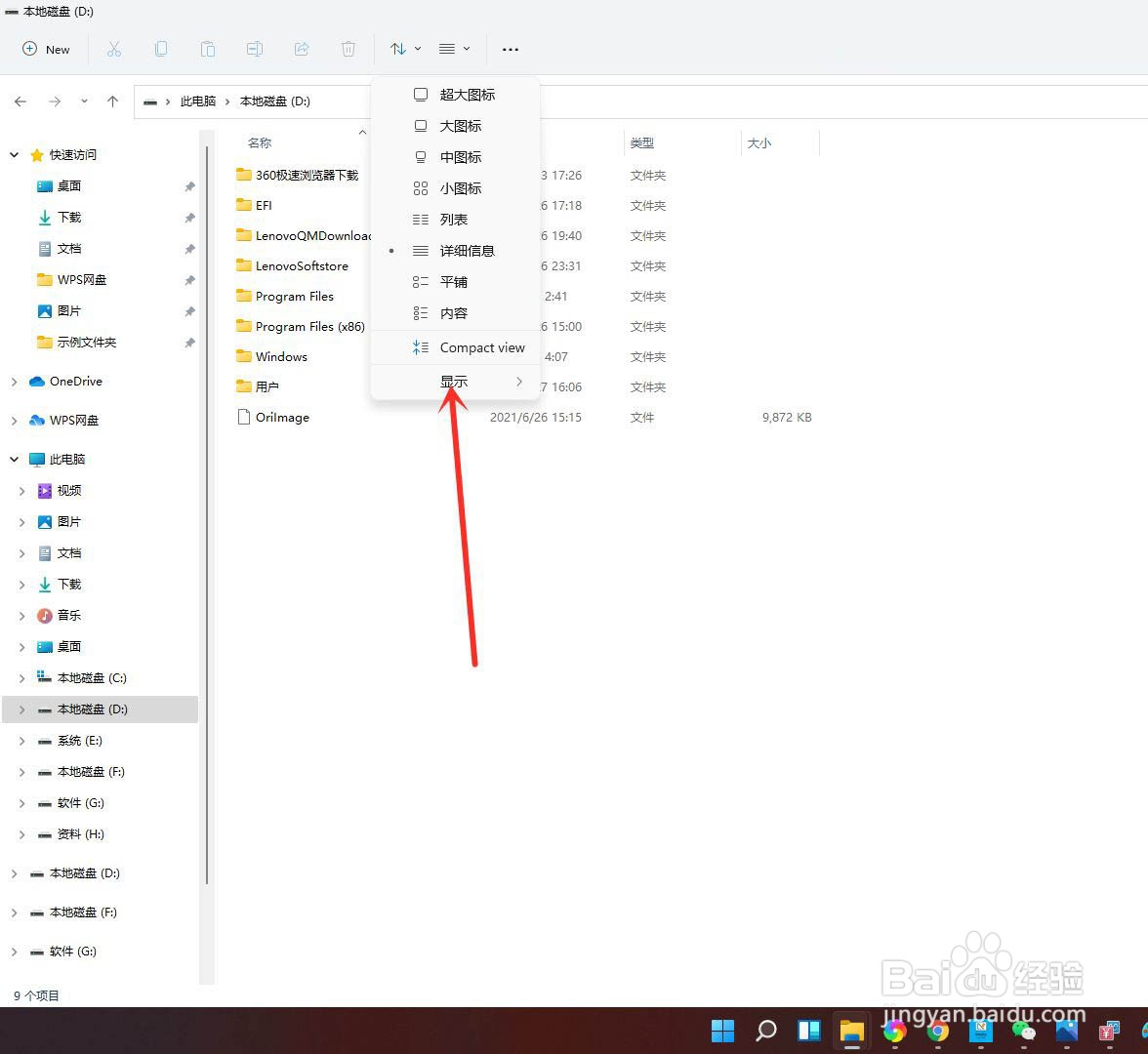This screenshot has height=1054, width=1148.
Task: Click the Copy icon in toolbar
Action: pyautogui.click(x=161, y=49)
